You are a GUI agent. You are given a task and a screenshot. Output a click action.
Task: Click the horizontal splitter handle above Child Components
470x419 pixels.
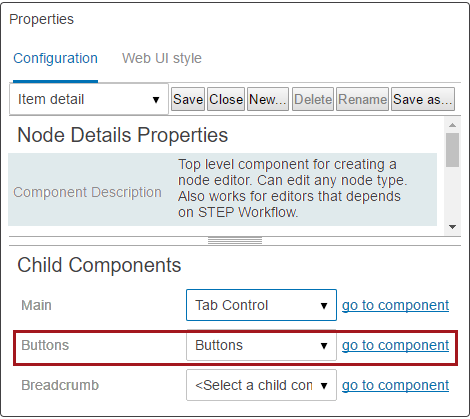click(235, 241)
